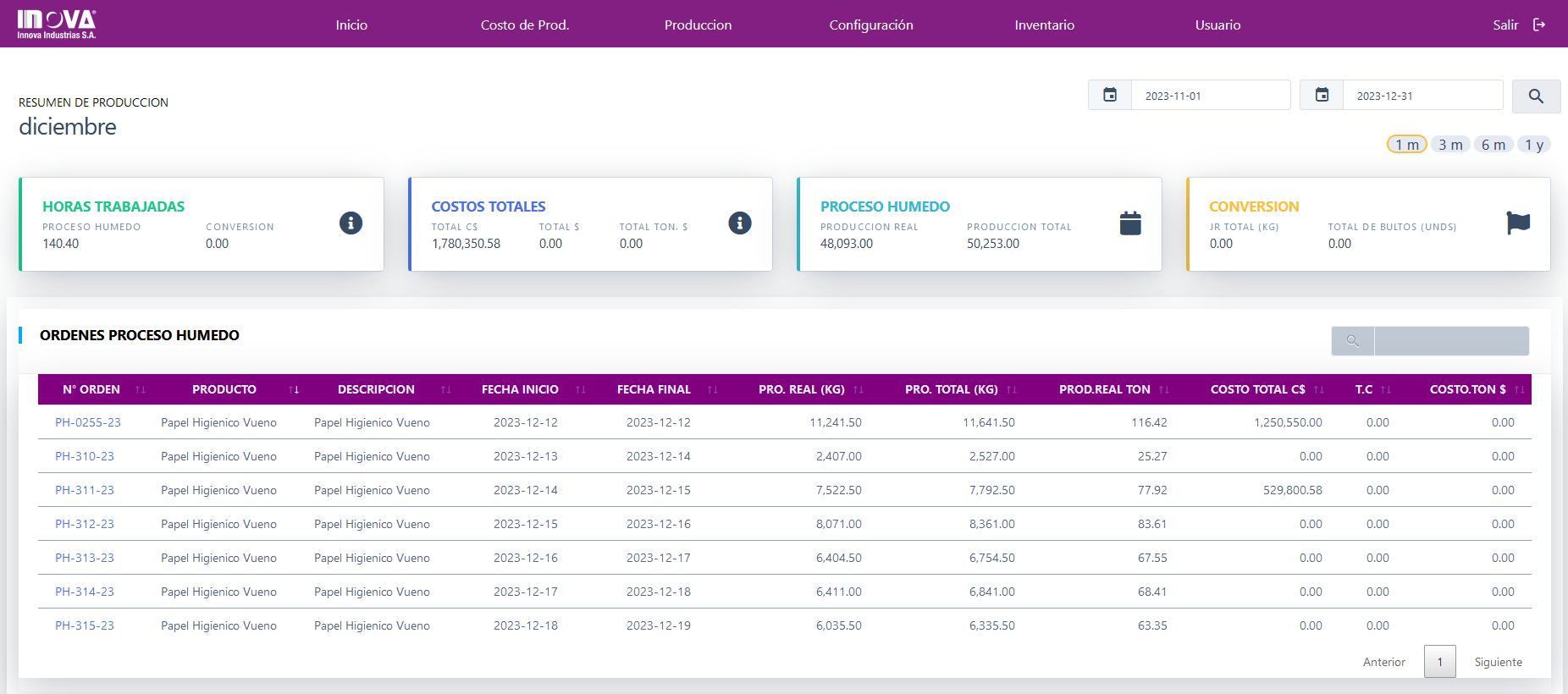Click the 2023-11-01 start date field
The width and height of the screenshot is (1568, 694).
point(1209,96)
